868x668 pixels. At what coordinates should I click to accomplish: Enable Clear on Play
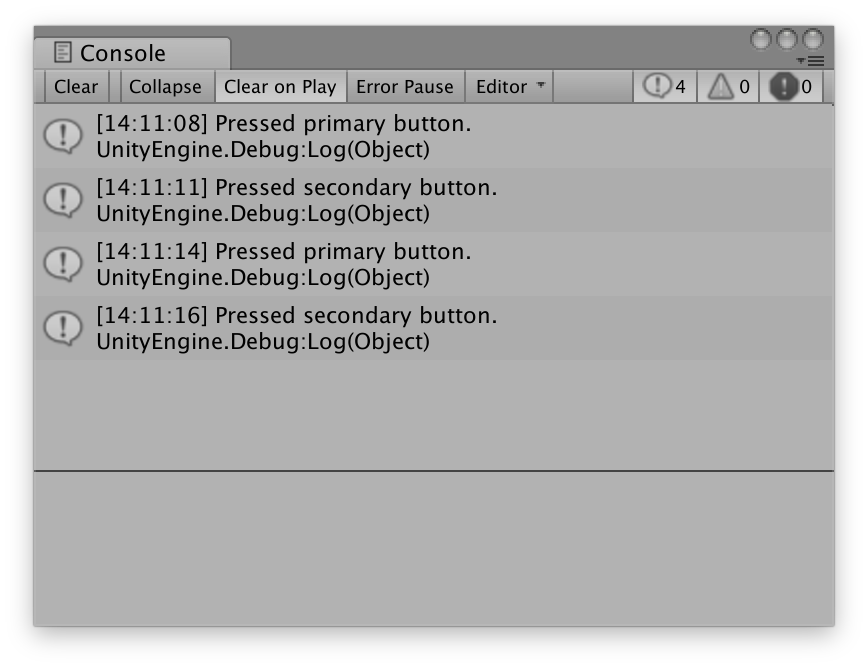pos(281,87)
